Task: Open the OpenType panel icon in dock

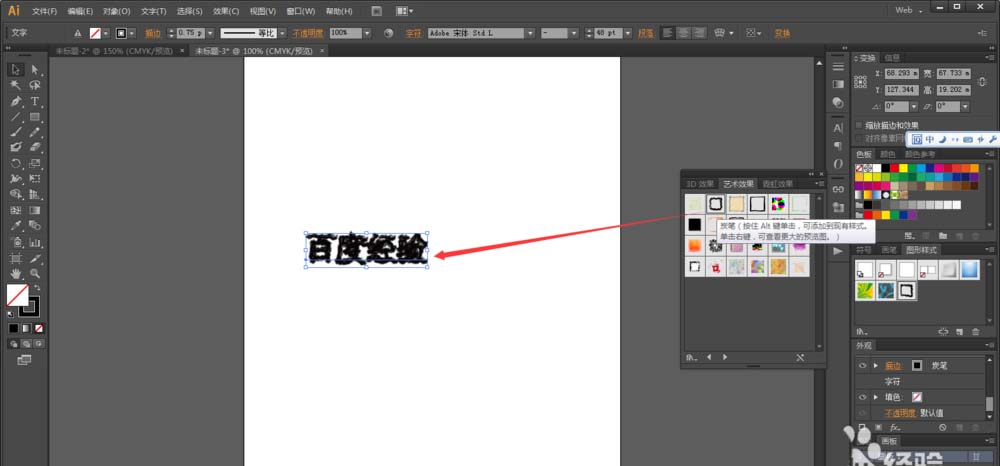Action: click(838, 164)
